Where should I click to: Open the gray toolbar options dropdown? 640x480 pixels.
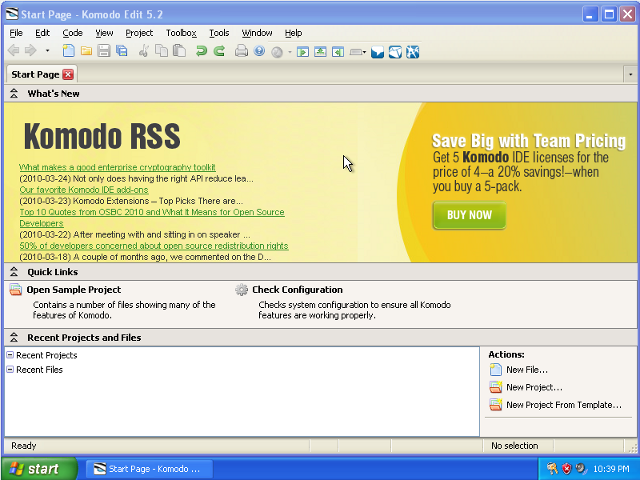tap(358, 52)
